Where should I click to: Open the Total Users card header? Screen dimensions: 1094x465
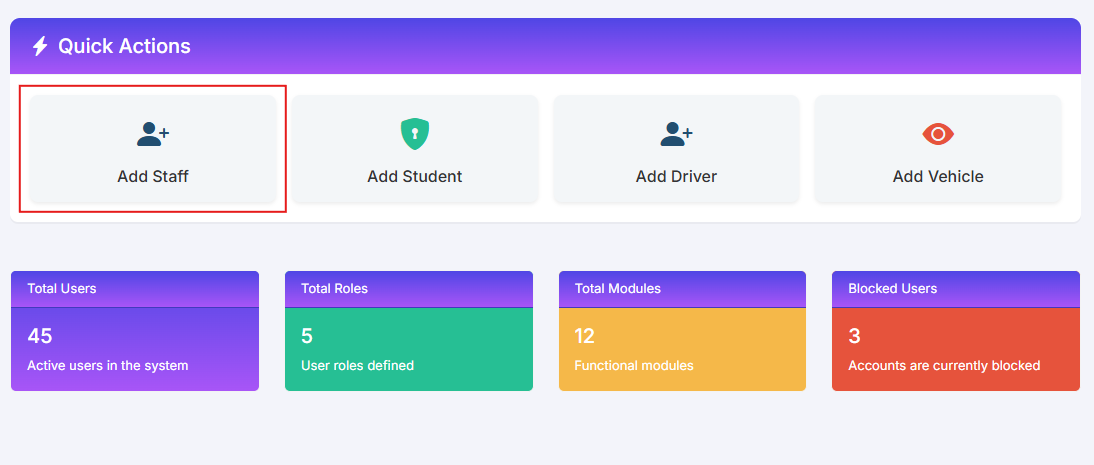135,289
